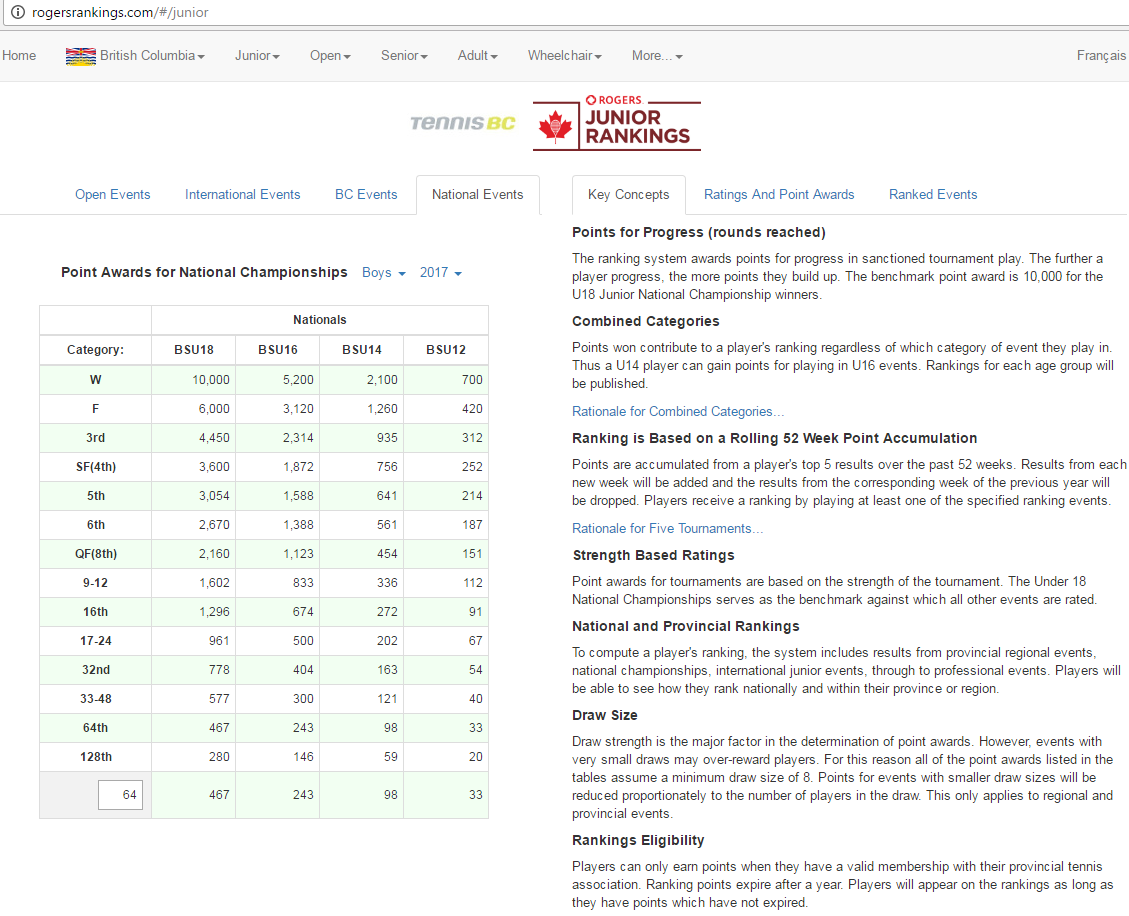The height and width of the screenshot is (916, 1129).
Task: Click the 64th row label
Action: point(96,728)
